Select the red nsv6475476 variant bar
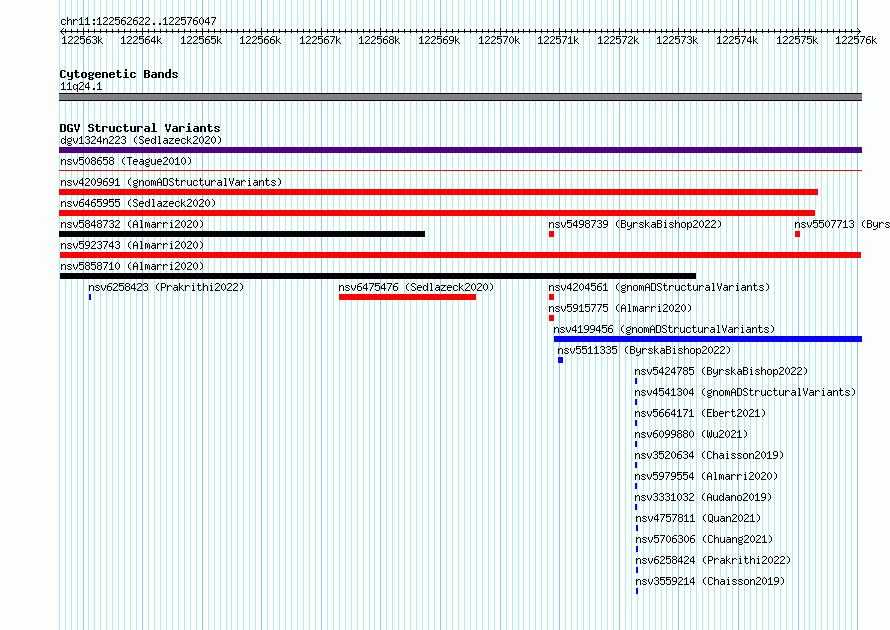Image resolution: width=890 pixels, height=630 pixels. point(408,297)
